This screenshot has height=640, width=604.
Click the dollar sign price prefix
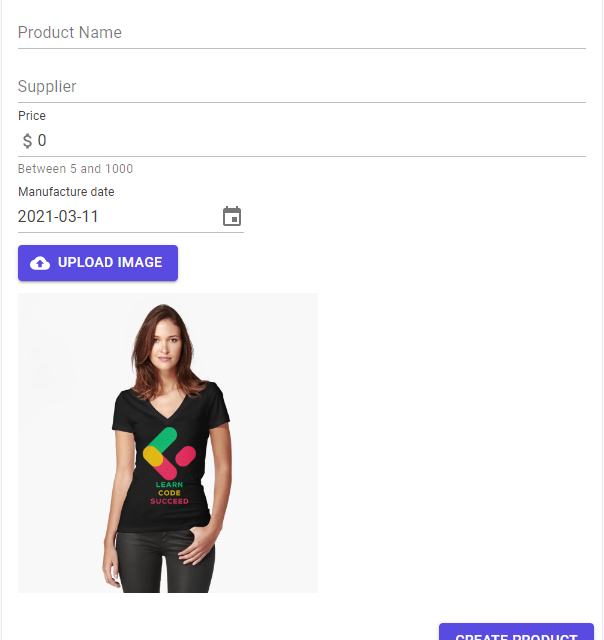tap(27, 141)
